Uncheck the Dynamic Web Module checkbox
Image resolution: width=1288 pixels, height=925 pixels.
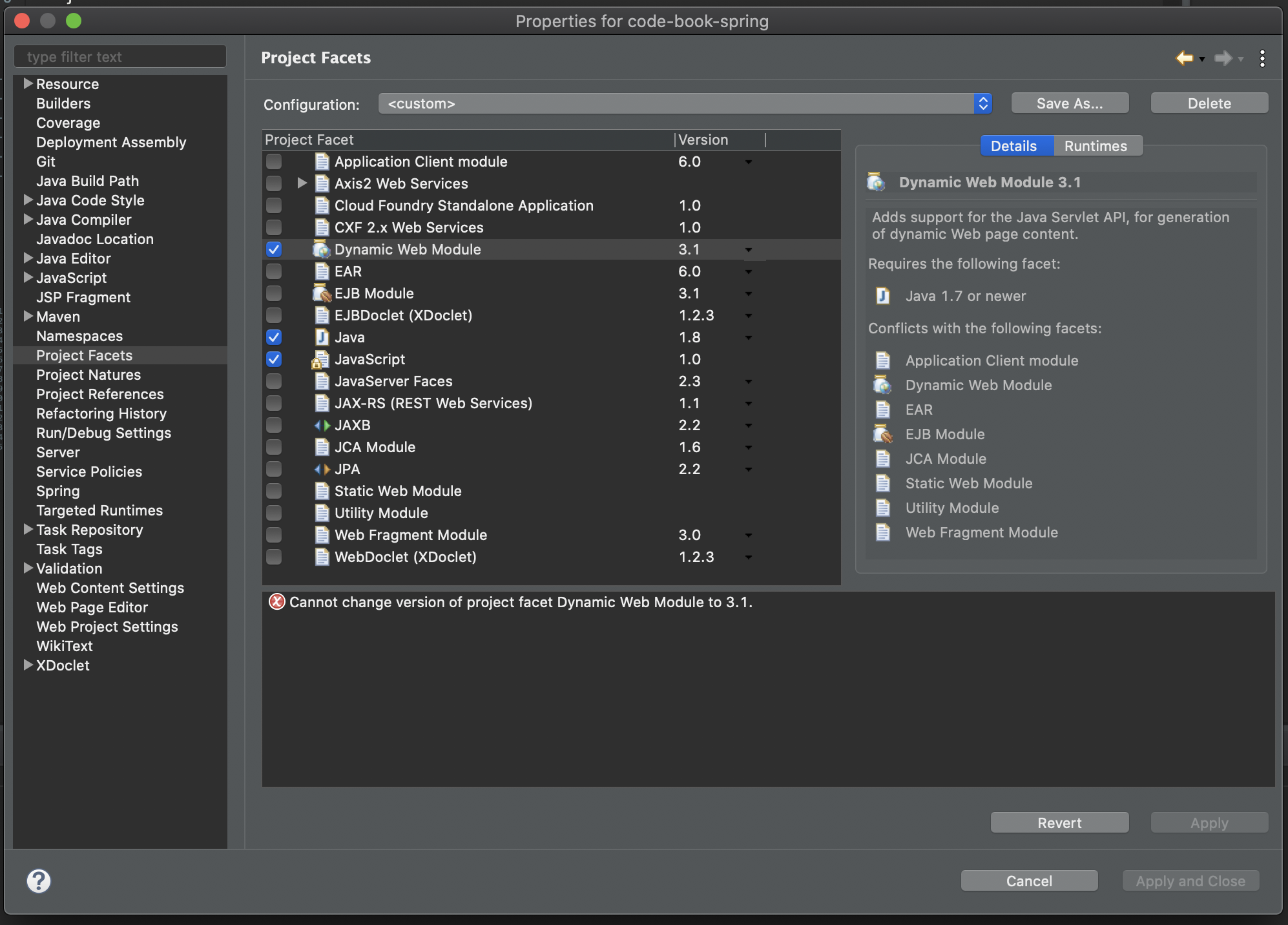[x=274, y=249]
